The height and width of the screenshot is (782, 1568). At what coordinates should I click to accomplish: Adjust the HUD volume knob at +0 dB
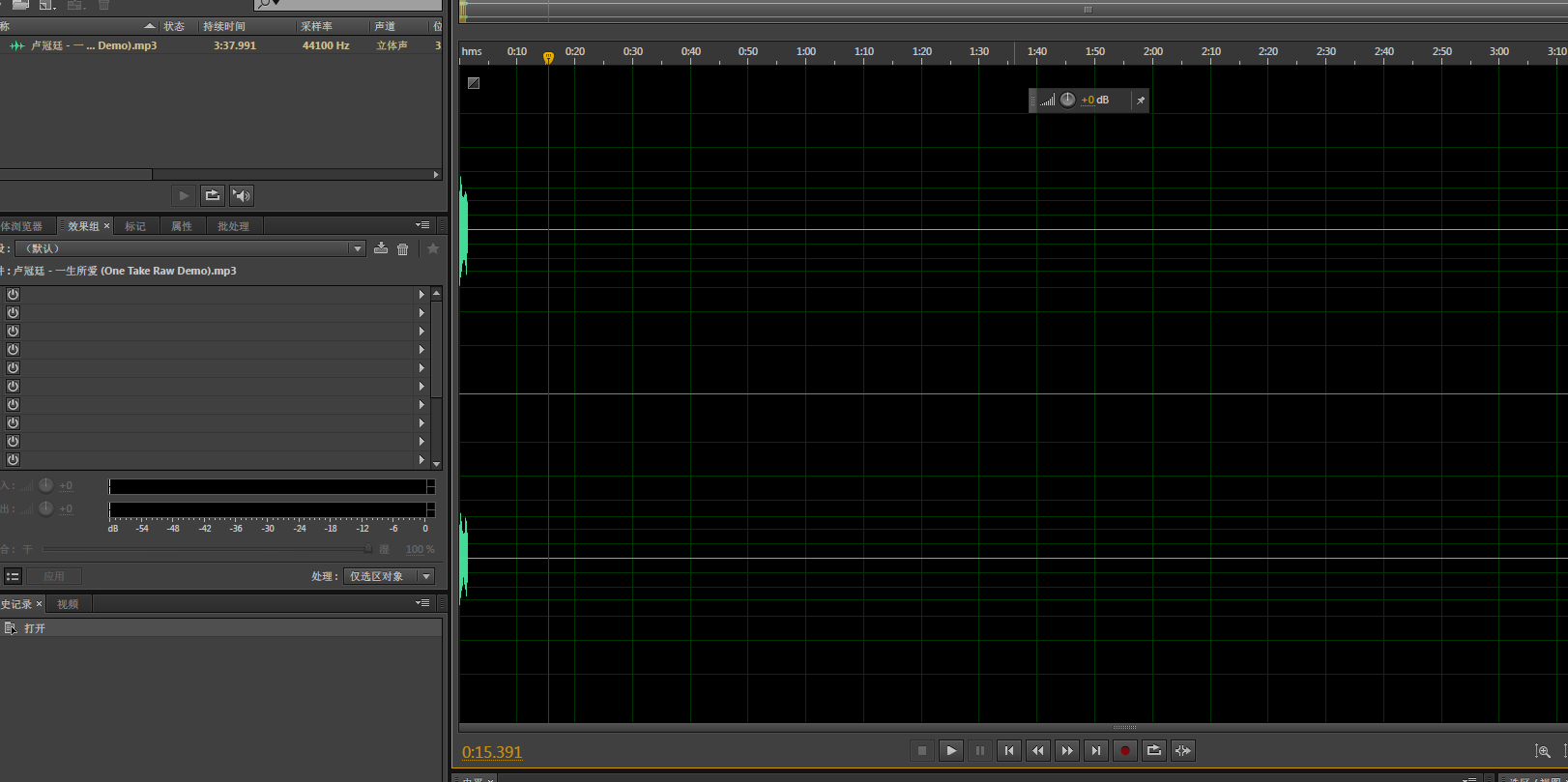tap(1067, 101)
